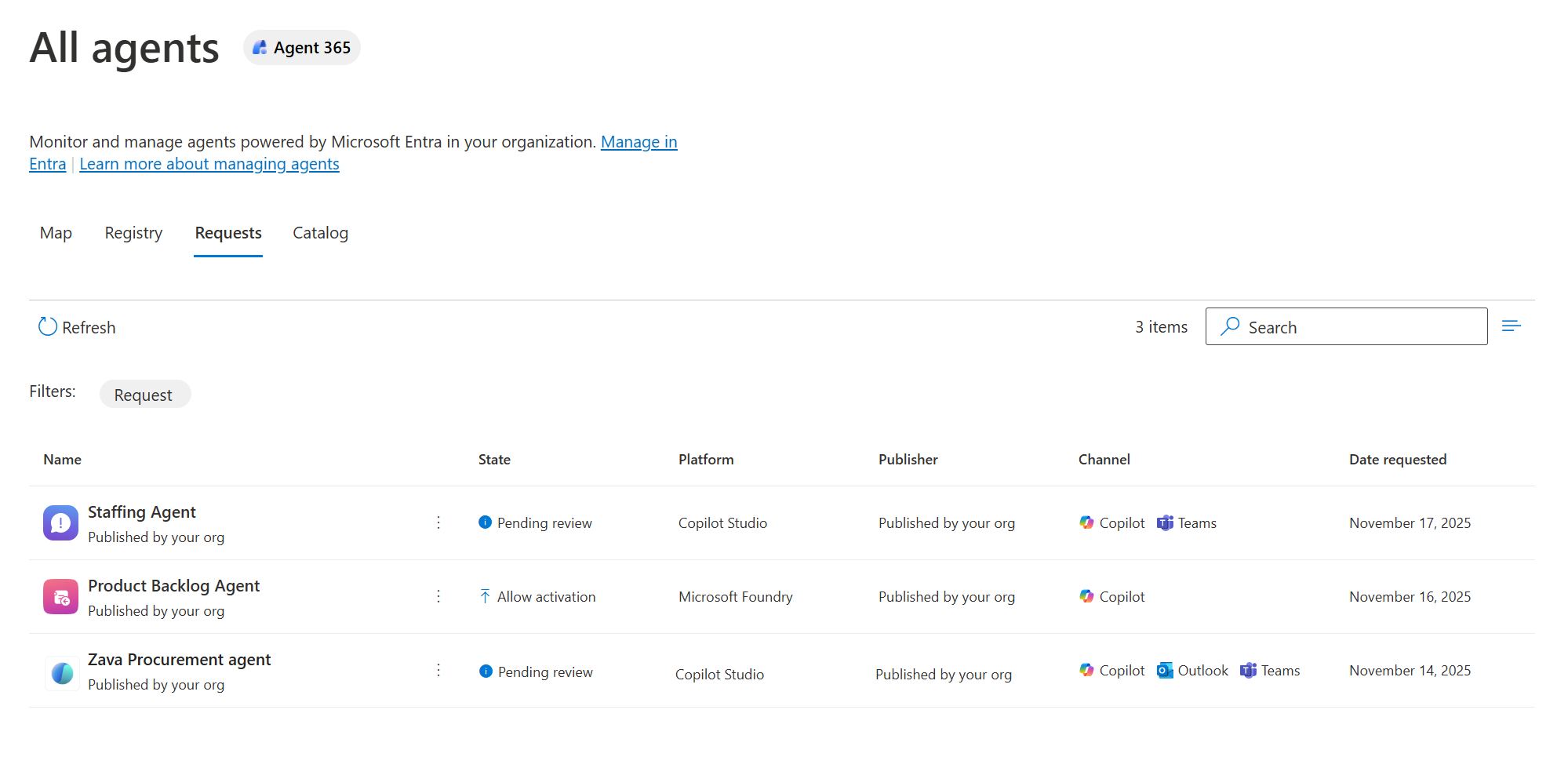The image size is (1568, 768).
Task: Click Copilot channel icon in Staffing Agent row
Action: tap(1086, 522)
